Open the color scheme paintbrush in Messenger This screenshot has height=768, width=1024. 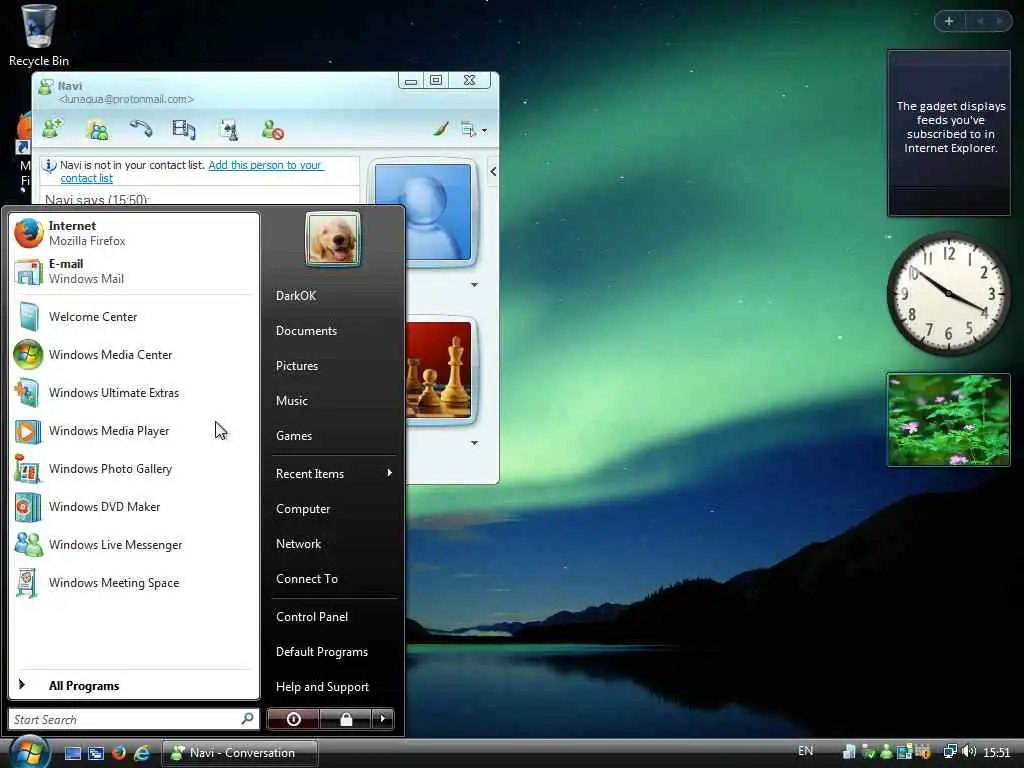click(441, 129)
